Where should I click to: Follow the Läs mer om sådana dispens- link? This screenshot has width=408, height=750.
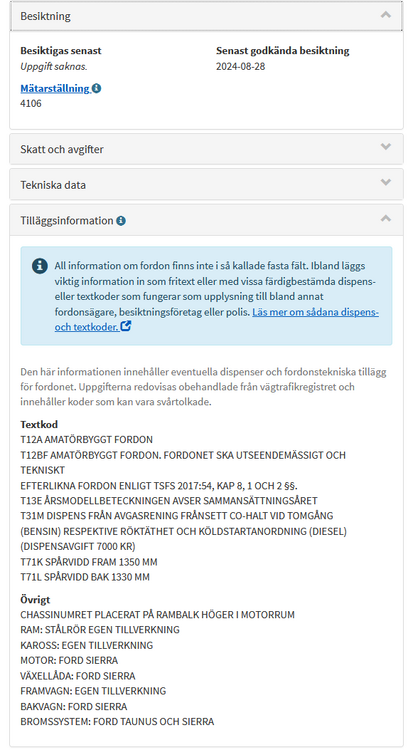[316, 312]
